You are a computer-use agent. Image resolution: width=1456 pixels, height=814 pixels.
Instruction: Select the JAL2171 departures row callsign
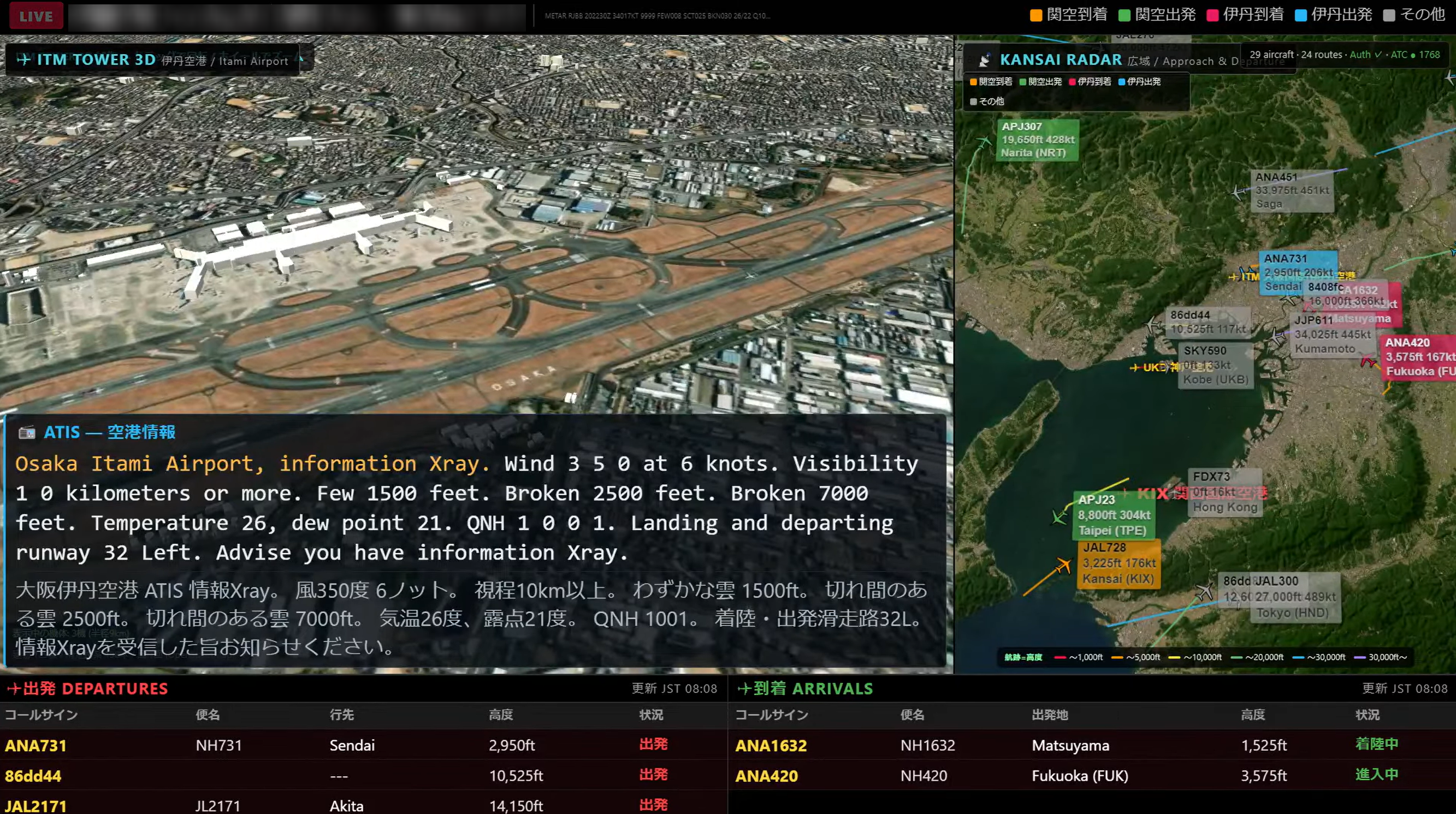pyautogui.click(x=35, y=806)
